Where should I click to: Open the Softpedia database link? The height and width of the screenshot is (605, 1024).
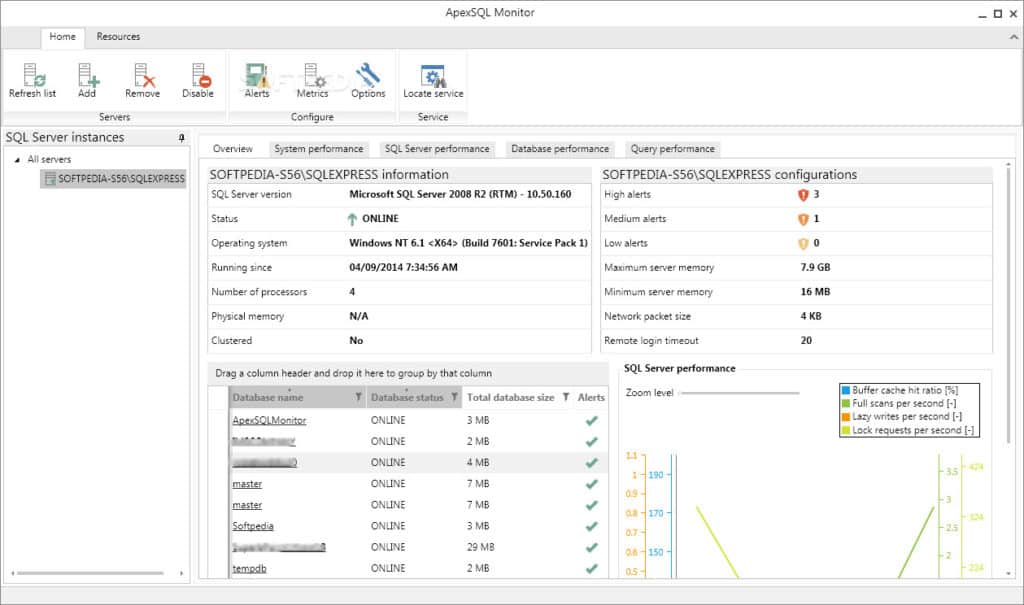click(x=253, y=526)
